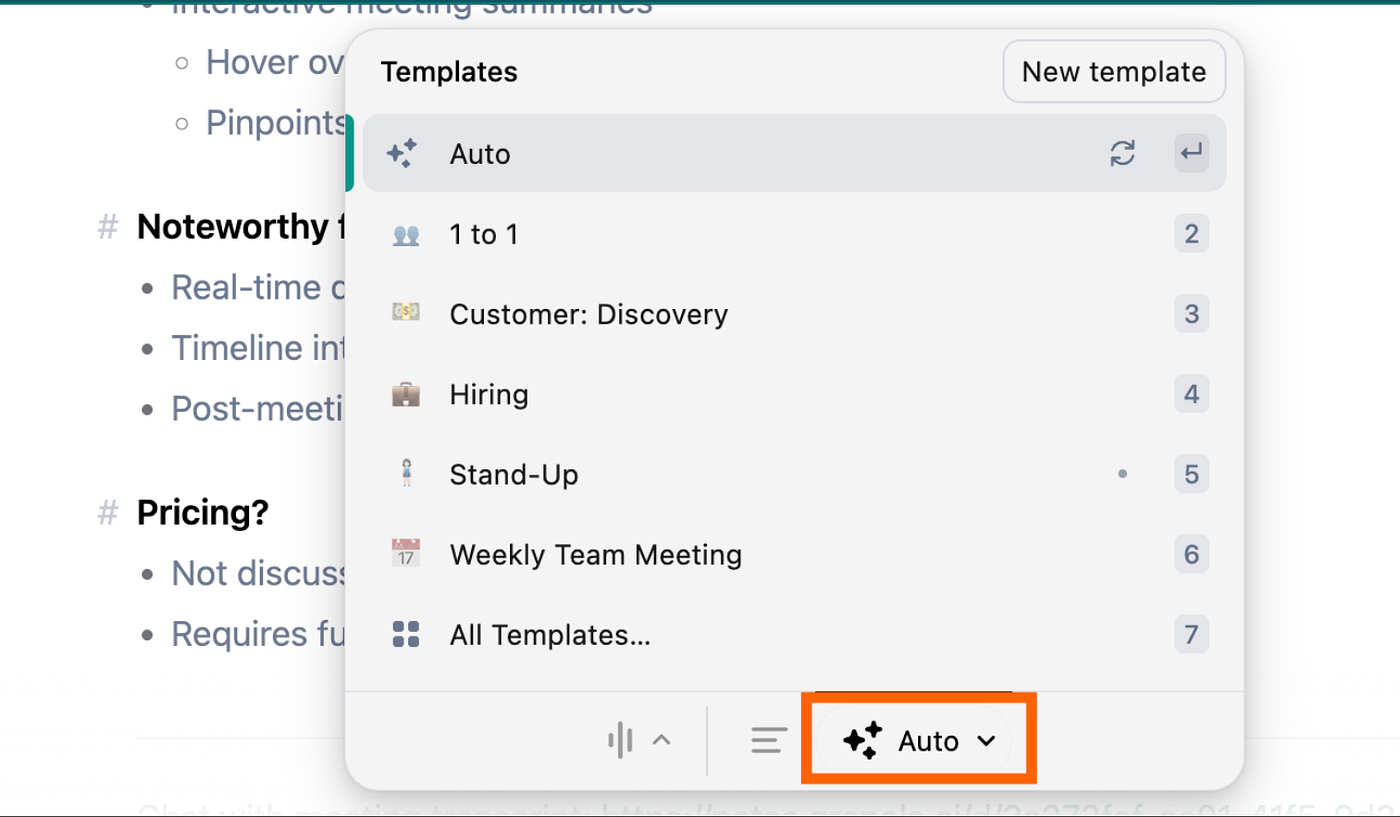Screen dimensions: 1400x817
Task: Click the grid icon for All Templates
Action: click(x=406, y=634)
